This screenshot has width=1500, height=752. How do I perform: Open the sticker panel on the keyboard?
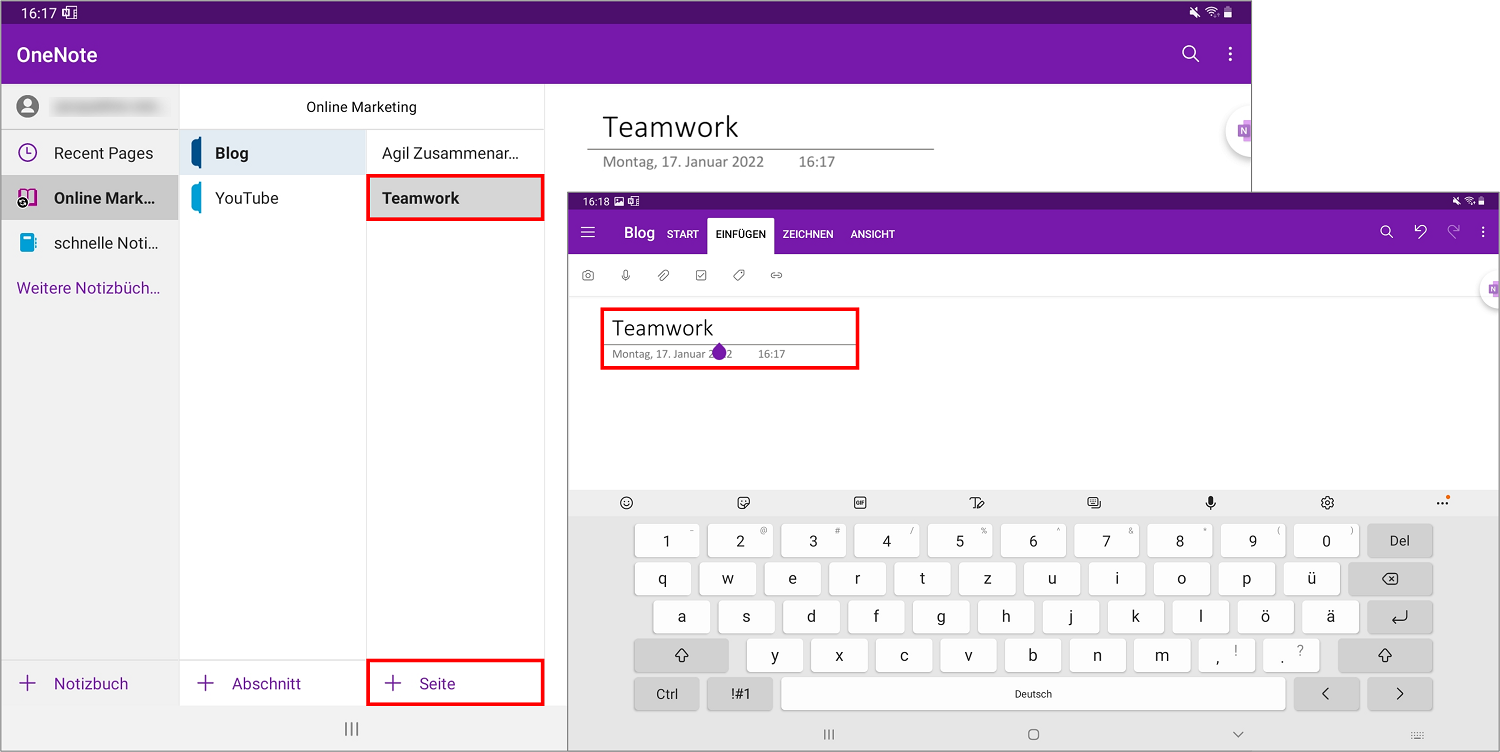(x=743, y=503)
